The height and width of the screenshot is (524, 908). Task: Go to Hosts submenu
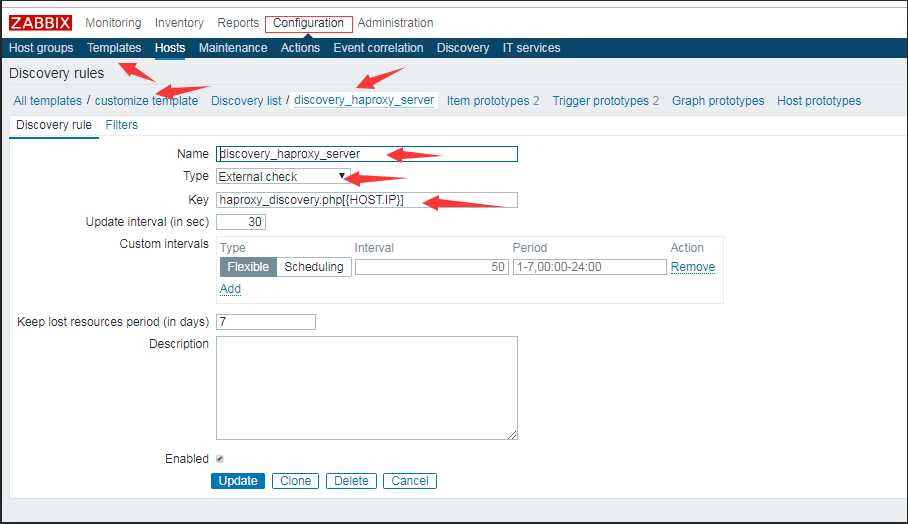pyautogui.click(x=170, y=47)
